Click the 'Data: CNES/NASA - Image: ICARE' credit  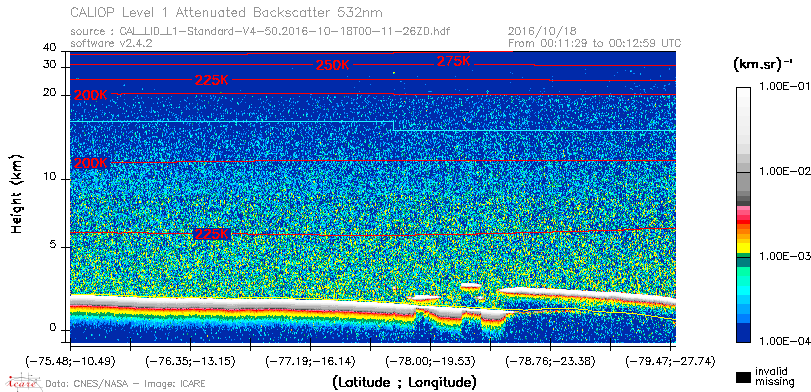click(x=126, y=384)
